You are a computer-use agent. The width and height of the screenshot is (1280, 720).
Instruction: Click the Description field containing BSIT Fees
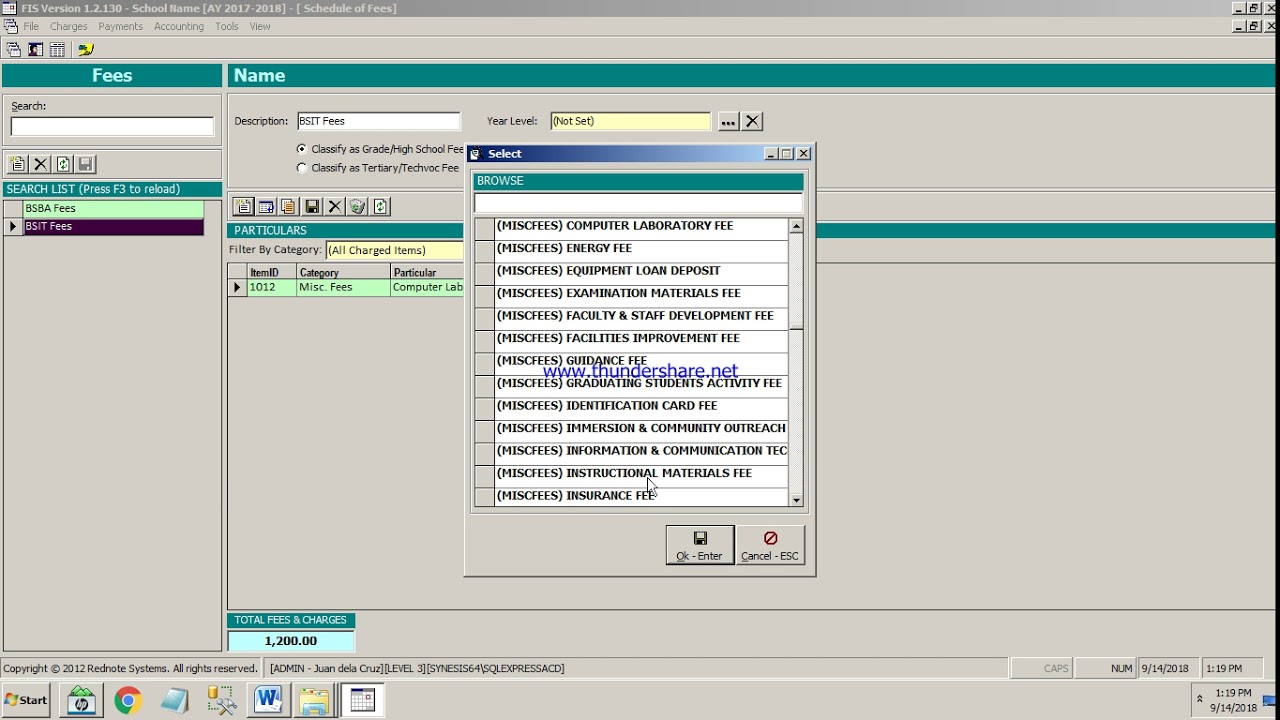tap(378, 121)
